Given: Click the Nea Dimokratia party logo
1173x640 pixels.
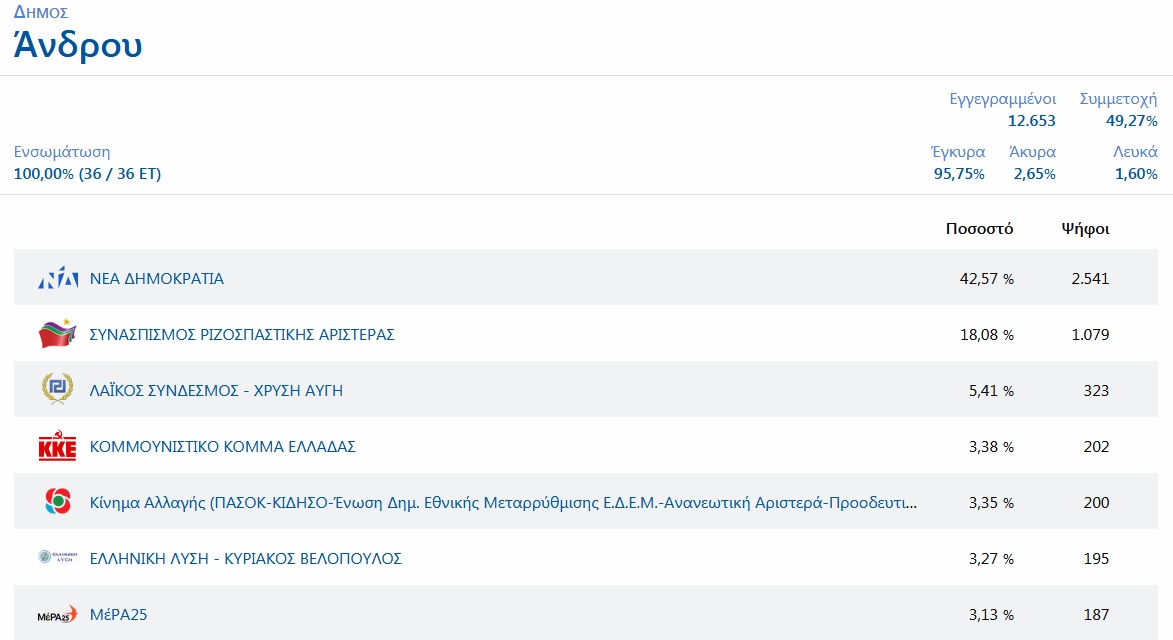Looking at the screenshot, I should click(57, 279).
